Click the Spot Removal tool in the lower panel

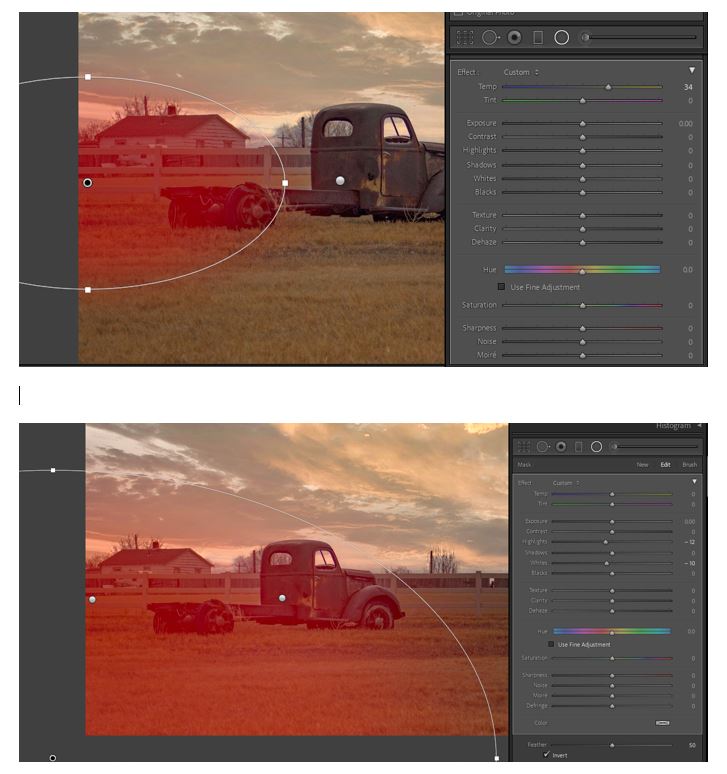544,446
